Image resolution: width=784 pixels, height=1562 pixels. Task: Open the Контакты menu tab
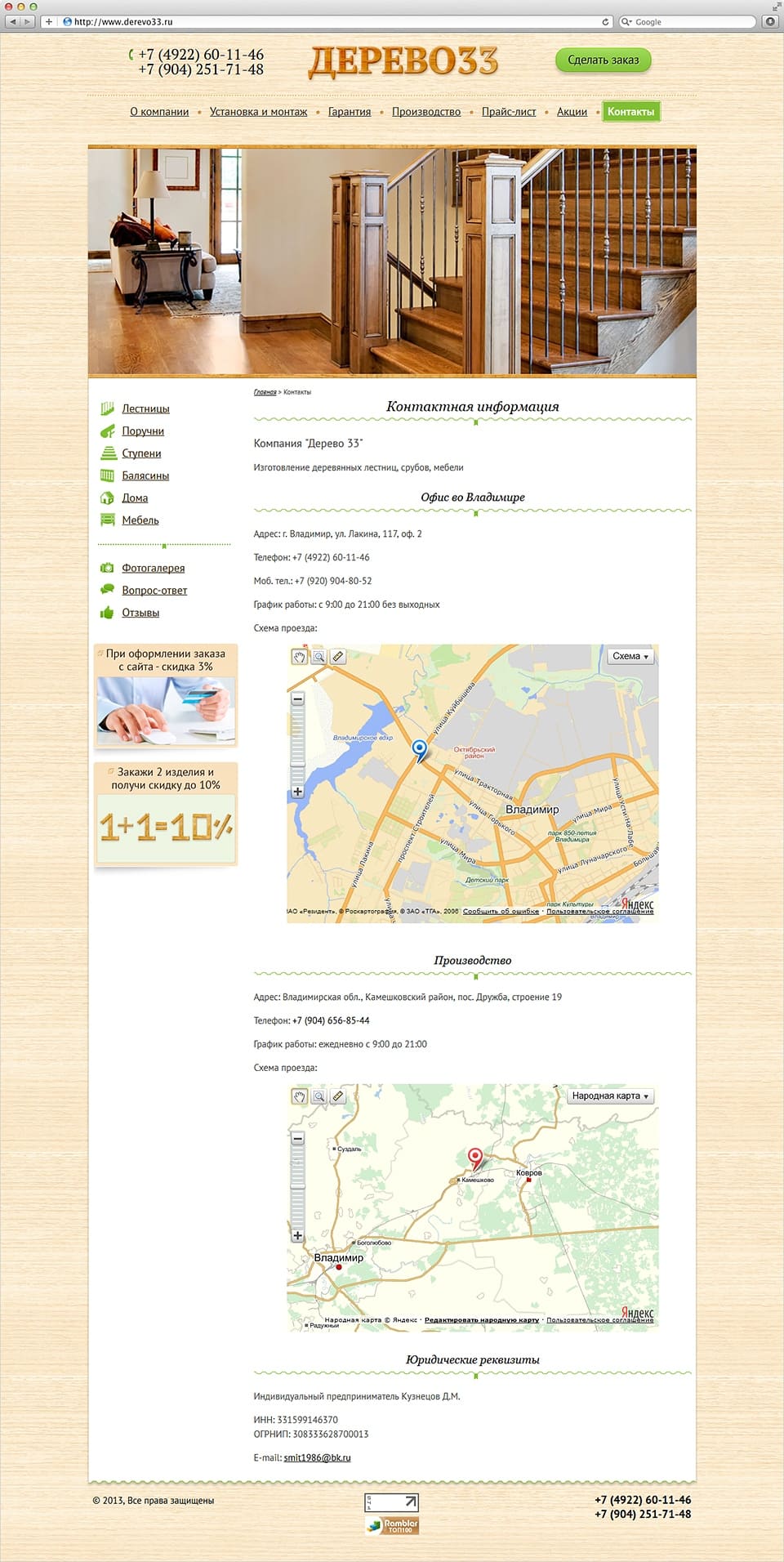tap(630, 112)
